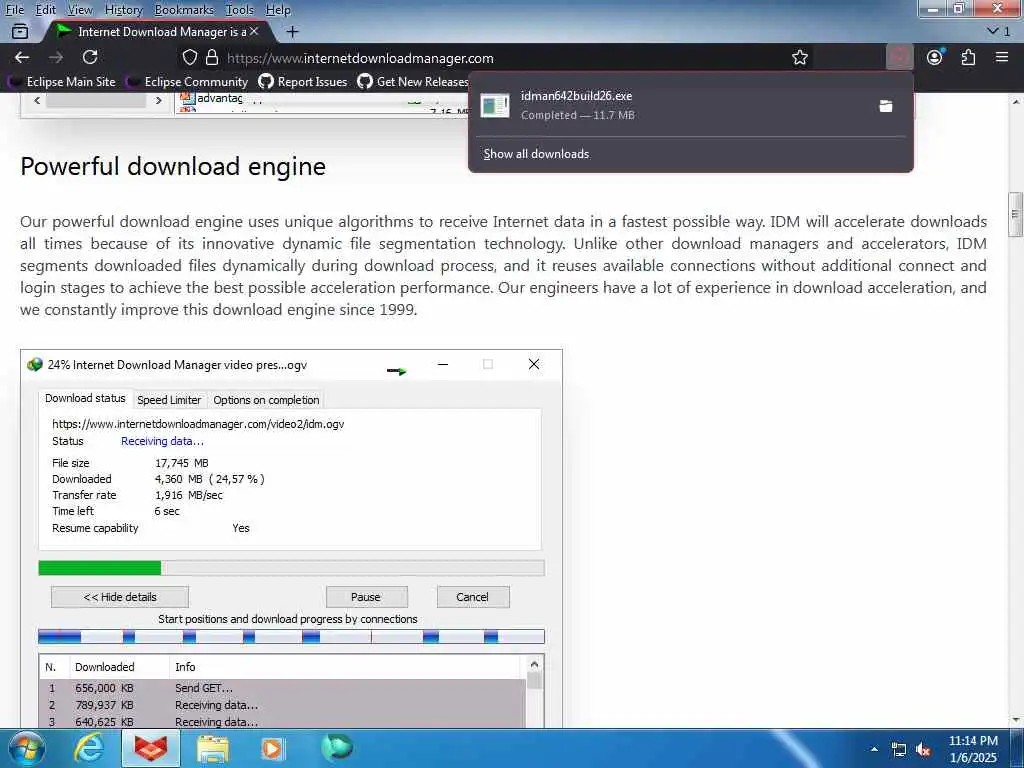
Task: Select connection row 2 with 789,937 KB
Action: click(282, 705)
